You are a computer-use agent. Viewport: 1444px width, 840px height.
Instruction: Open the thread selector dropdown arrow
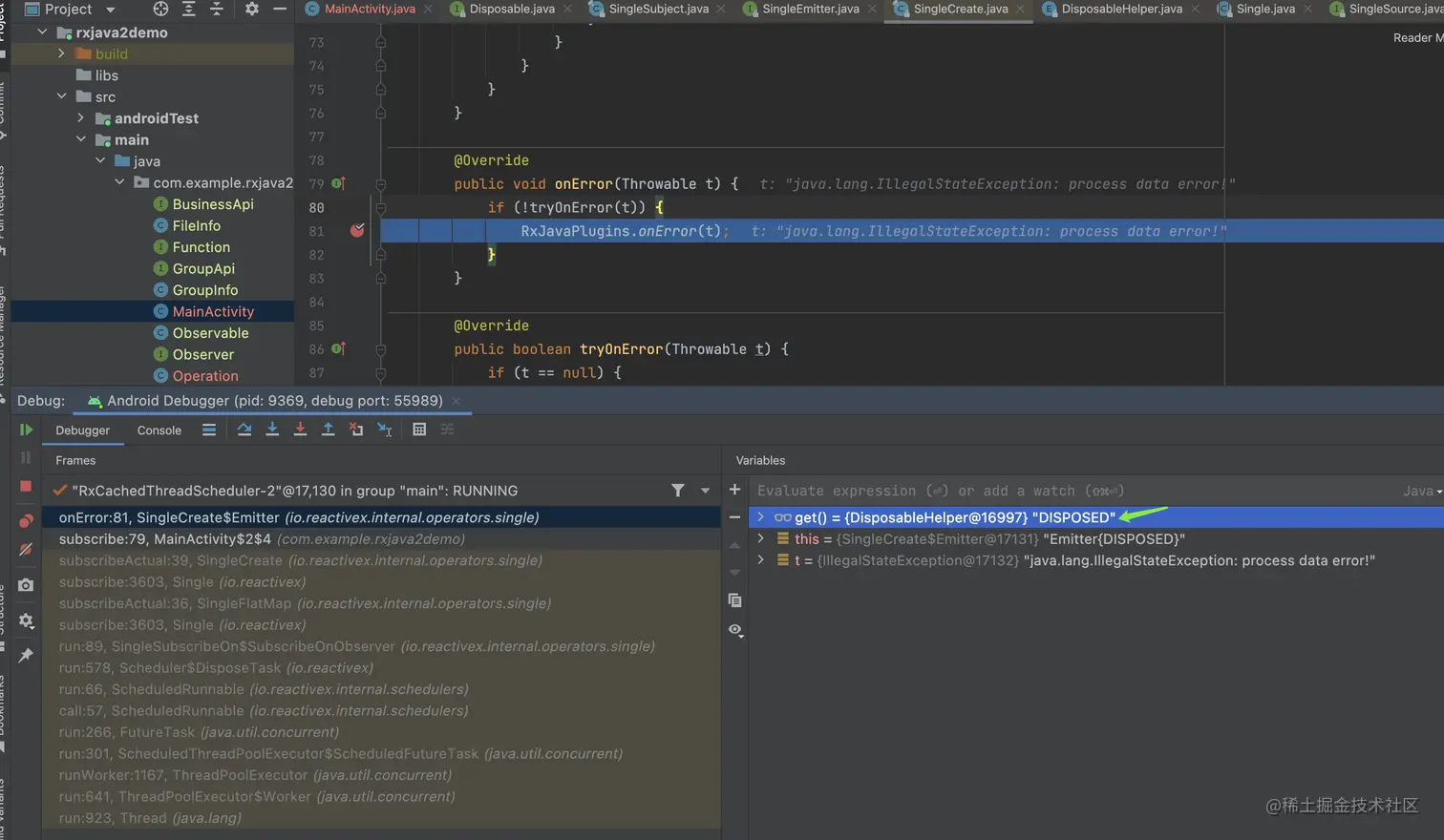click(705, 491)
